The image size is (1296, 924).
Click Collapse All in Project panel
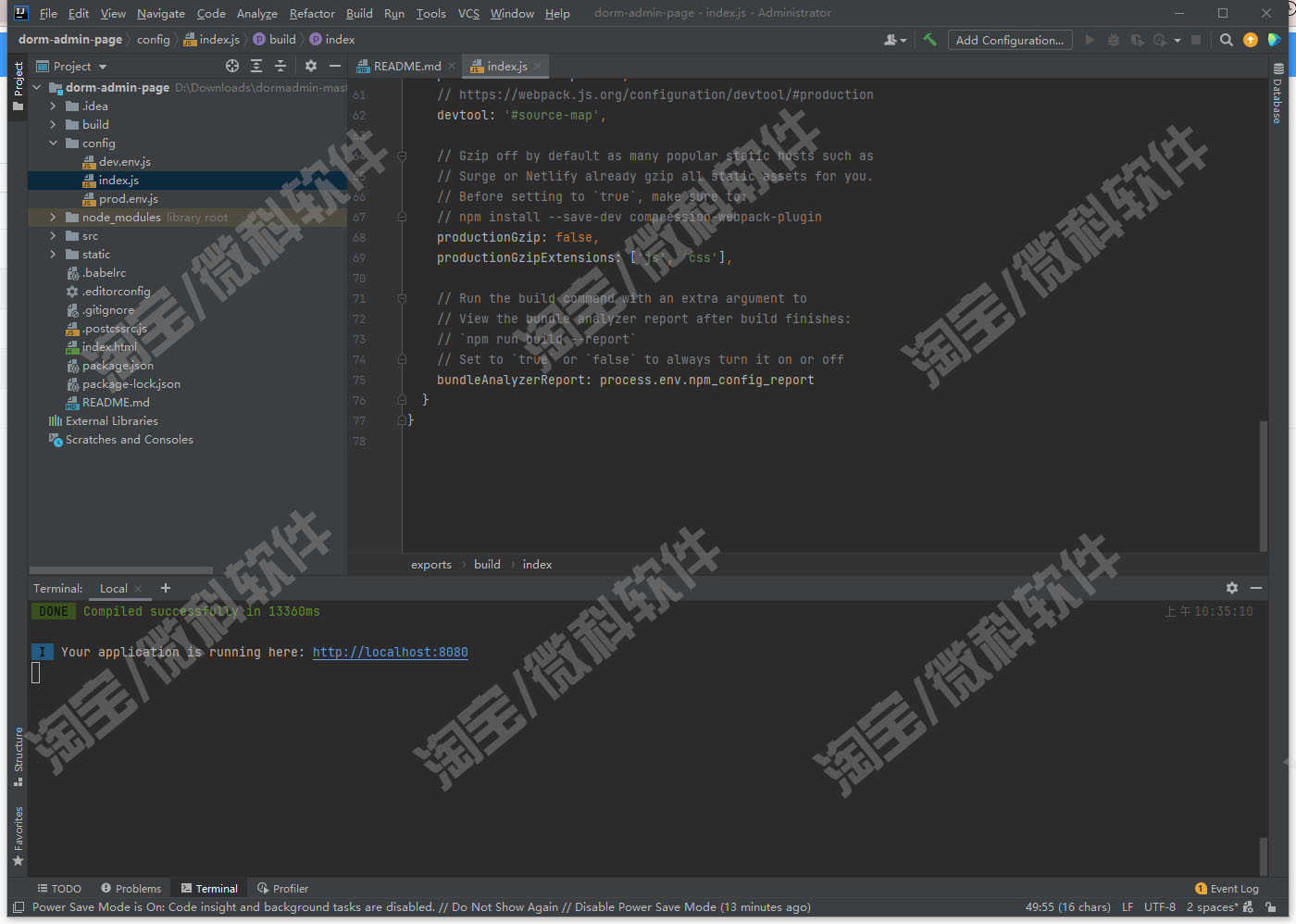(x=280, y=66)
